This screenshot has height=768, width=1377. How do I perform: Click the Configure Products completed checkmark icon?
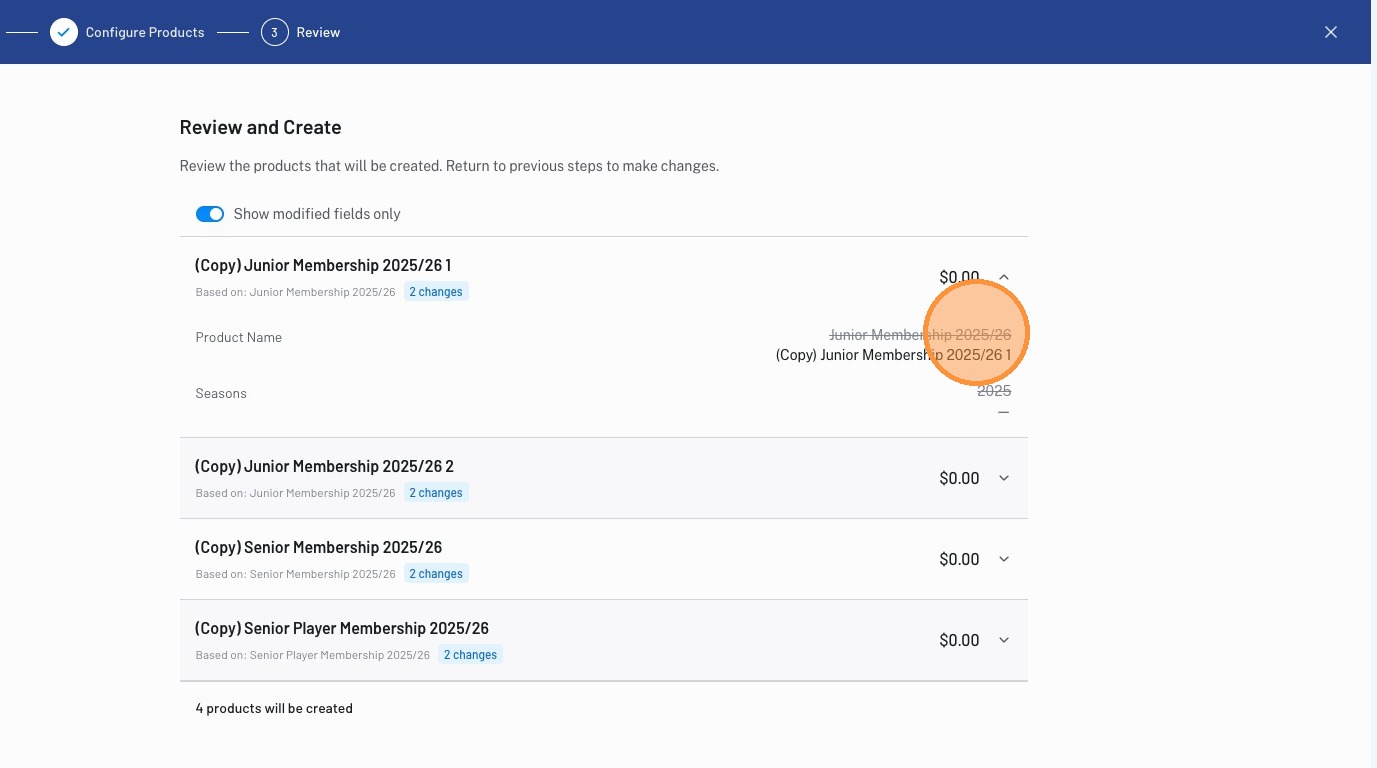point(64,32)
